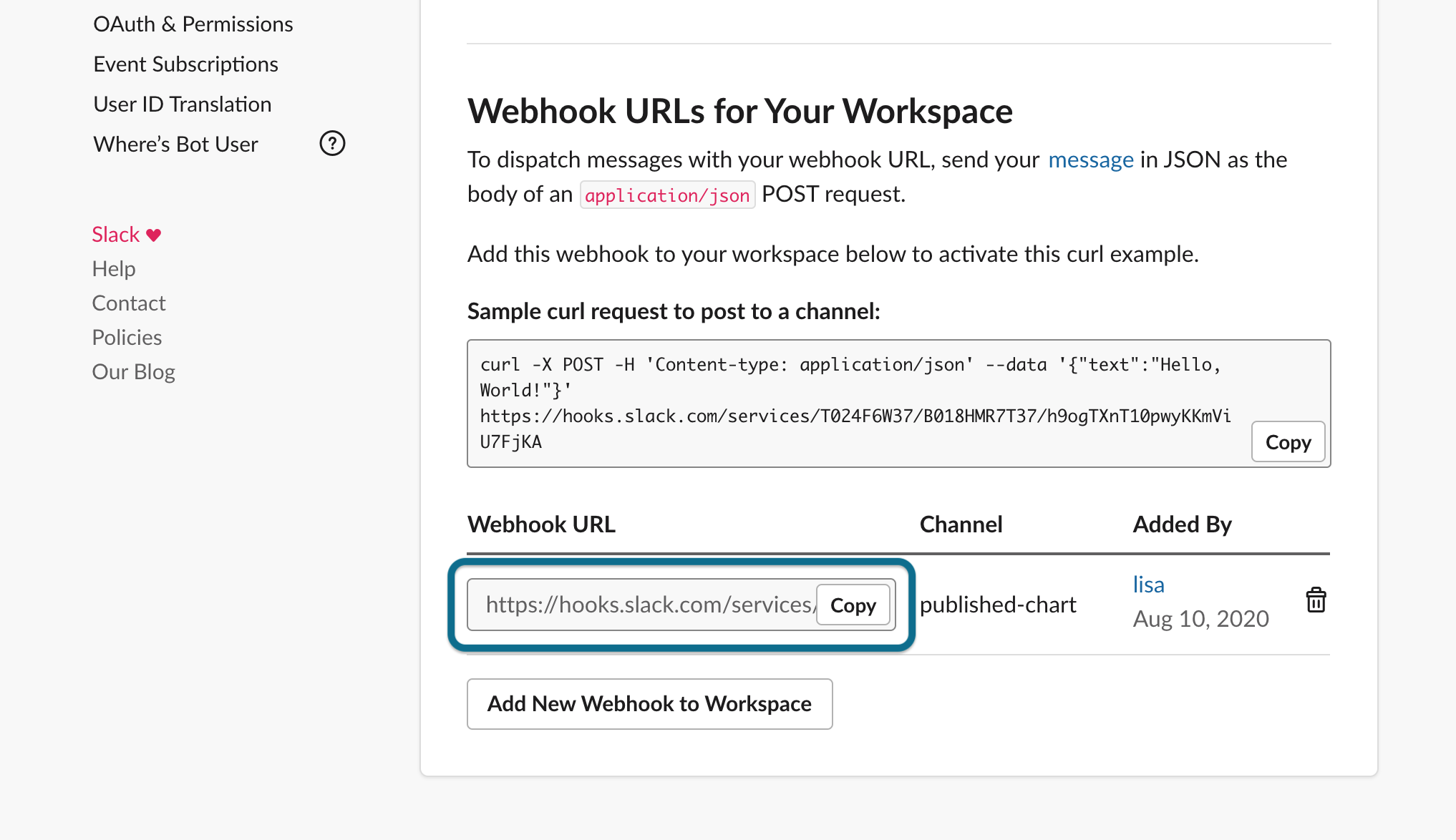Viewport: 1456px width, 840px height.
Task: Click the help question mark icon
Action: click(x=332, y=144)
